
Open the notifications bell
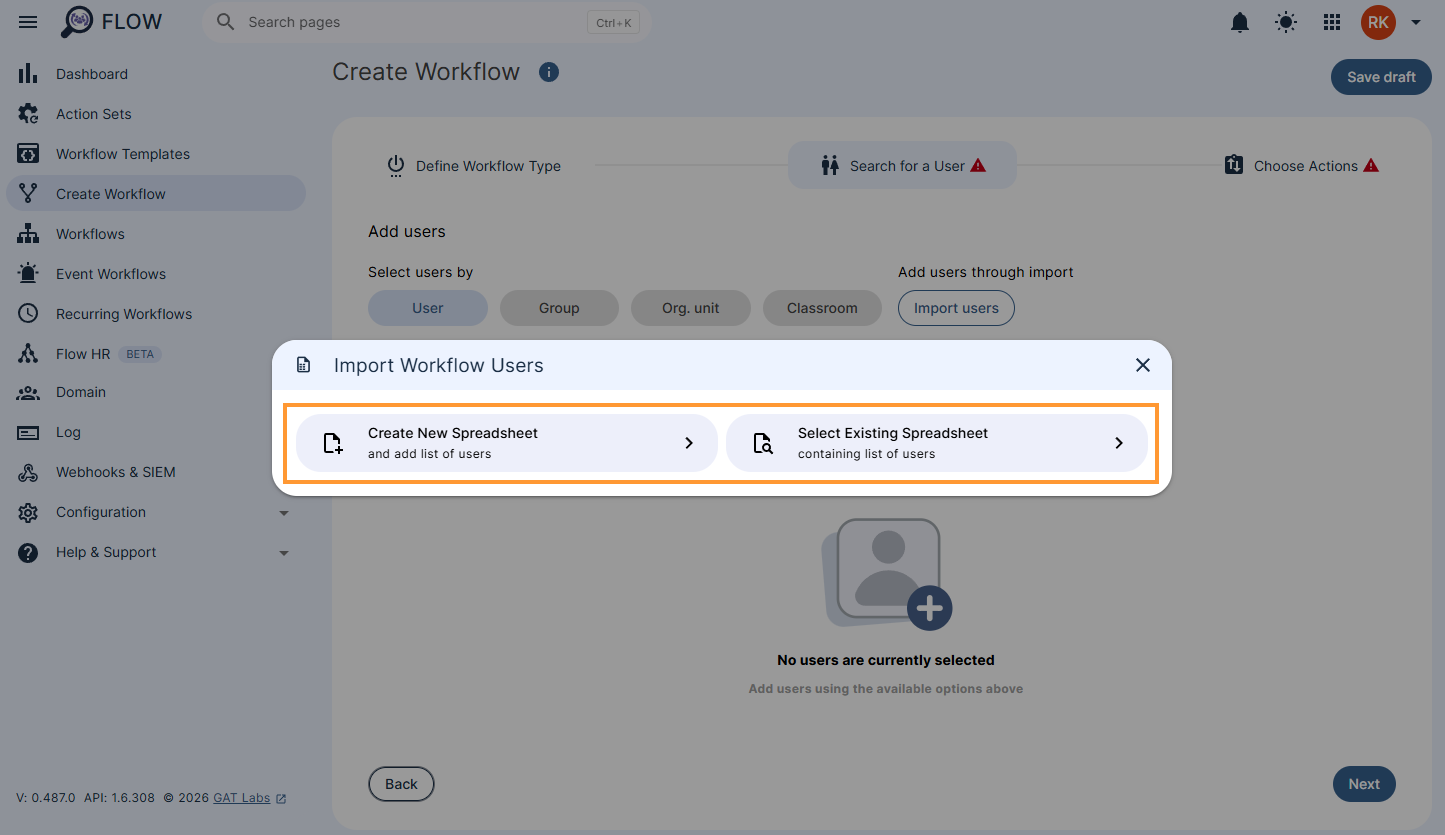pyautogui.click(x=1240, y=22)
